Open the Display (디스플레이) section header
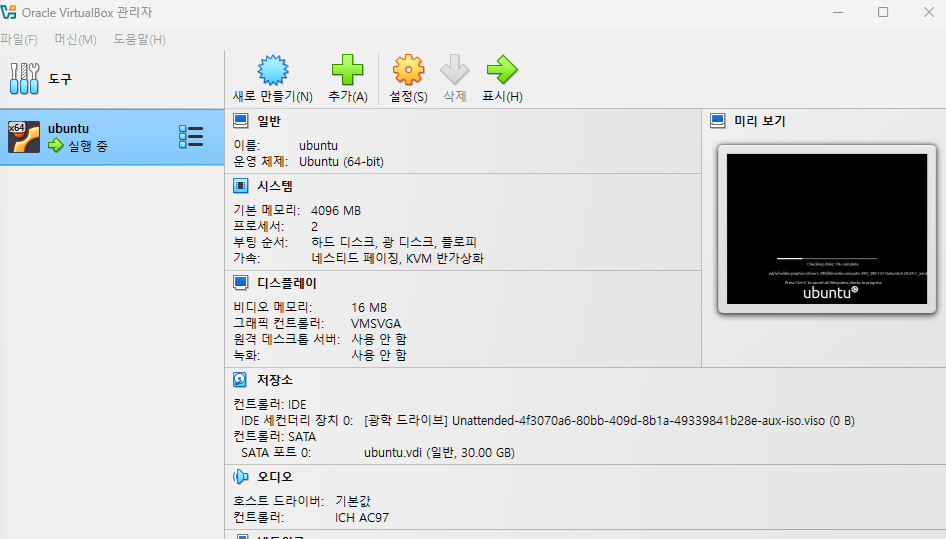Image resolution: width=946 pixels, height=539 pixels. click(287, 282)
